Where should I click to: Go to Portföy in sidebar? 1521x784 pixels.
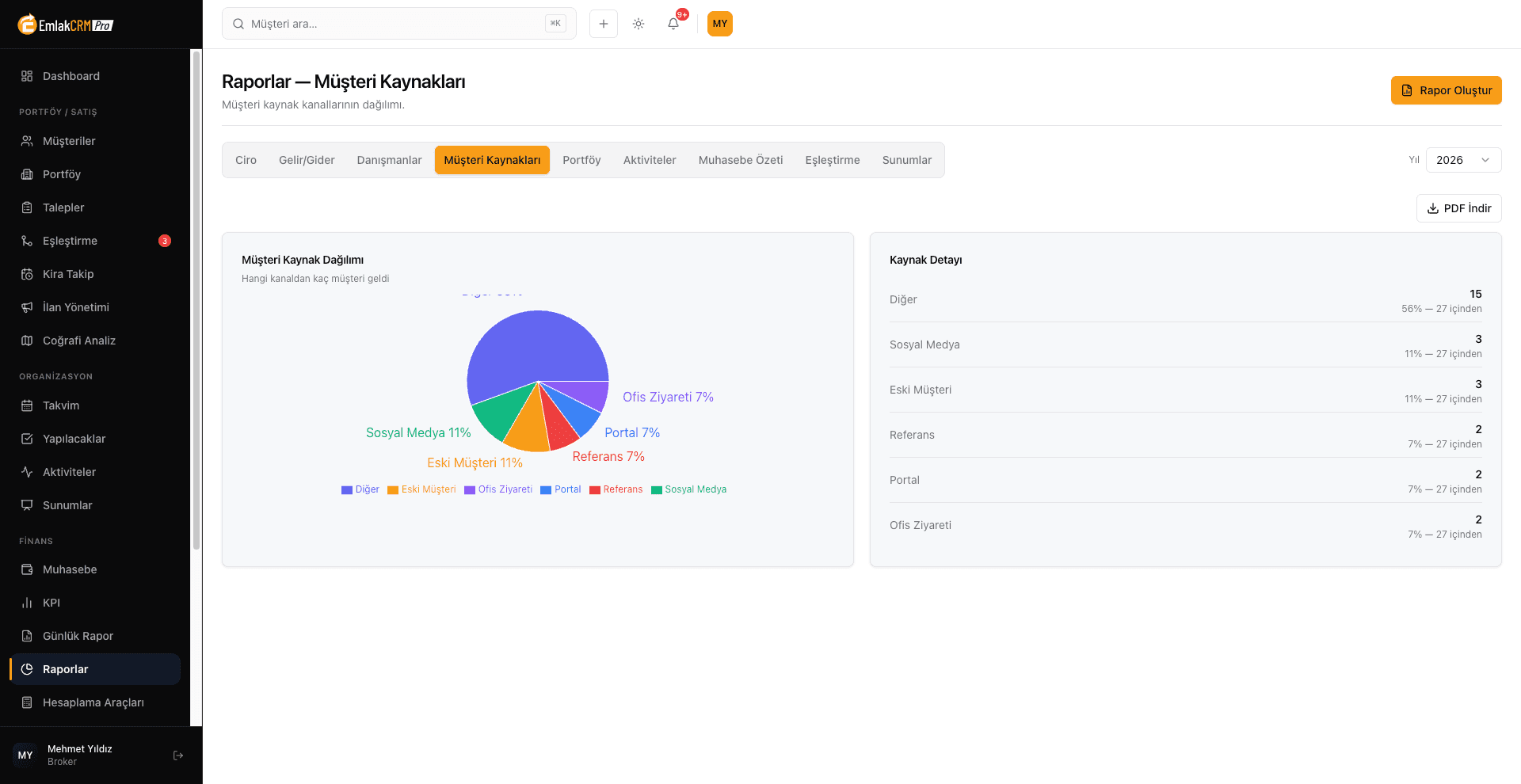[95, 174]
